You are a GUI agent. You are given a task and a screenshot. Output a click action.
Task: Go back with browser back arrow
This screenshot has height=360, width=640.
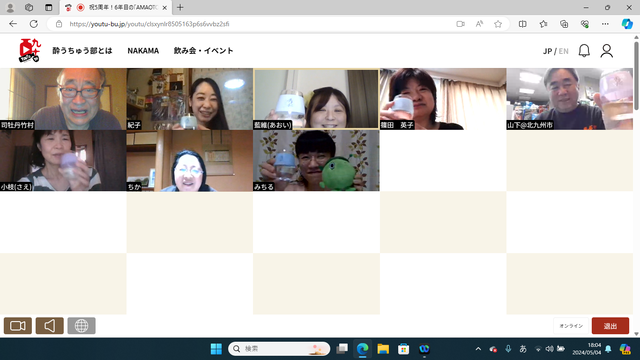point(13,24)
